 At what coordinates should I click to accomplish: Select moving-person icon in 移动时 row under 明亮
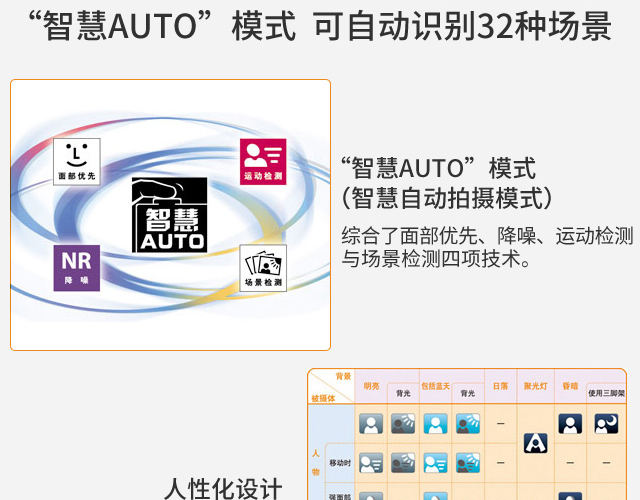(371, 462)
